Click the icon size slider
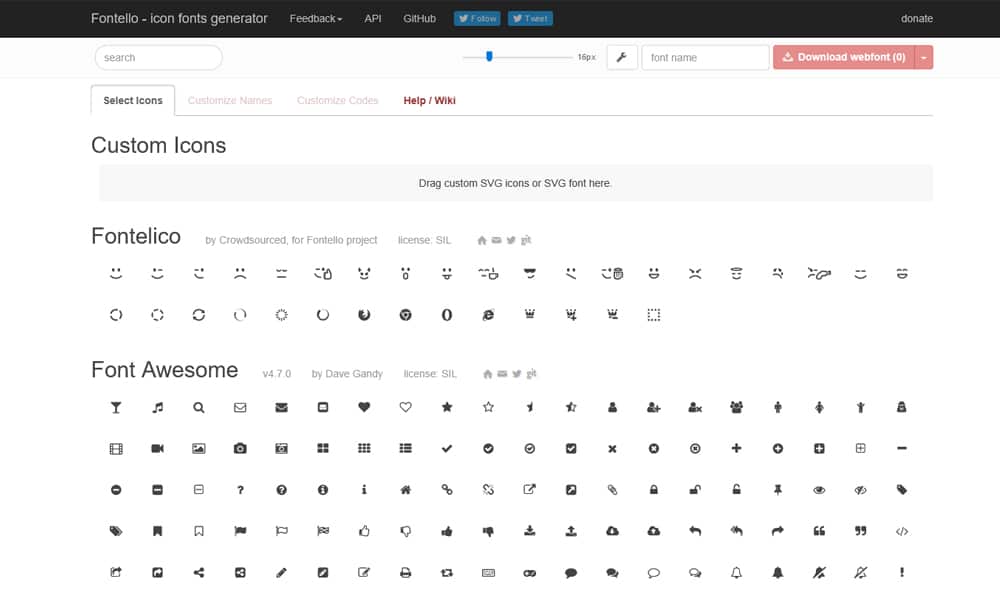 click(x=489, y=57)
